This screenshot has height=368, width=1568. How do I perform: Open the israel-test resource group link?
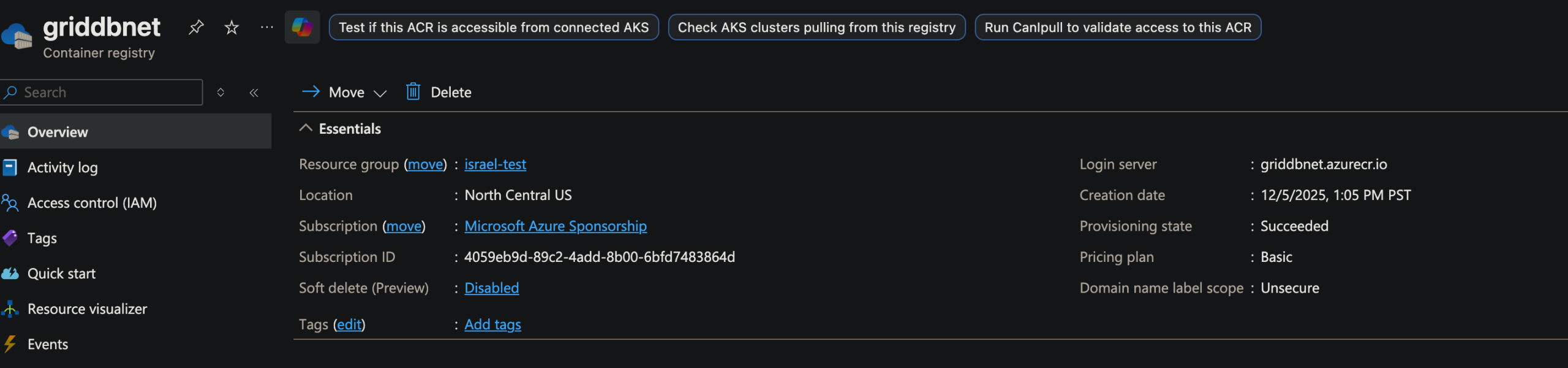[495, 164]
